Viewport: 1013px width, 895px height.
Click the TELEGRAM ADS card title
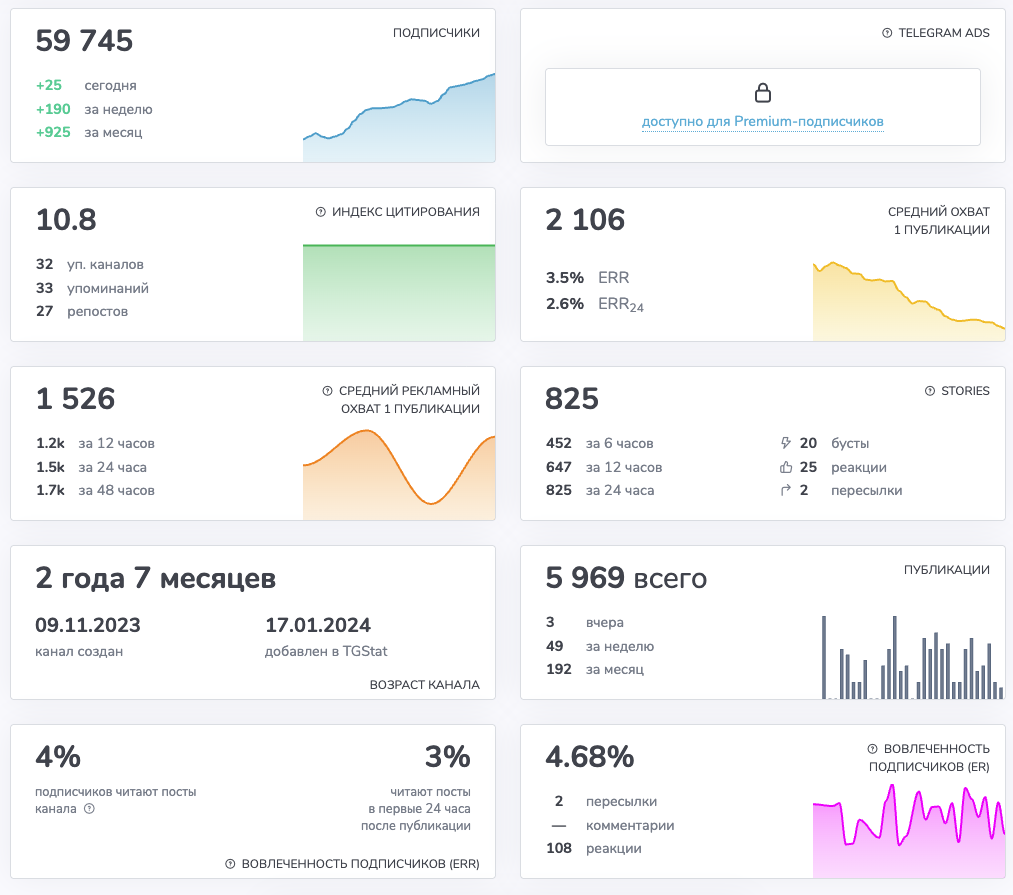click(944, 33)
